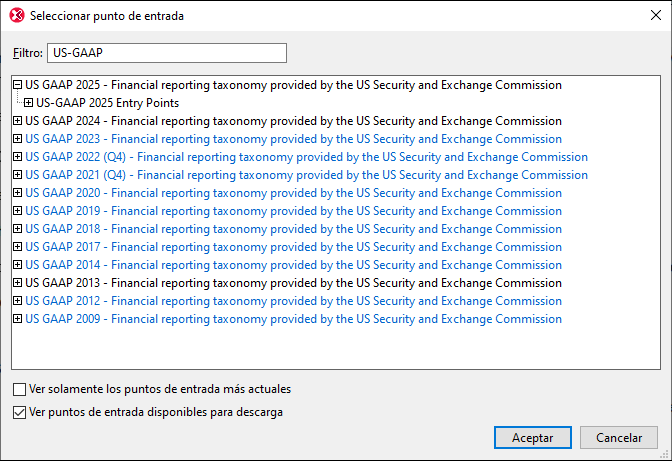Viewport: 672px width, 461px height.
Task: Expand US GAAP 2021 (Q4) taxonomy
Action: [x=18, y=175]
